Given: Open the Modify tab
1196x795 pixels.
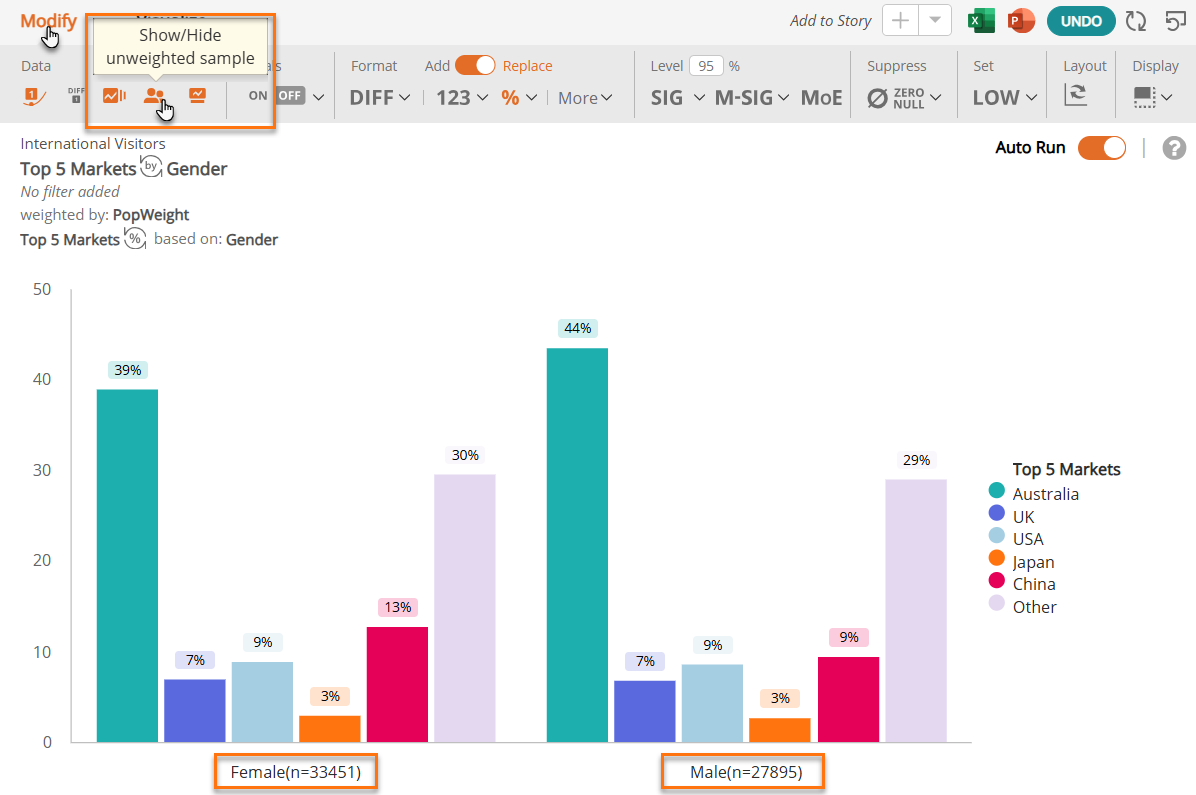Looking at the screenshot, I should (x=48, y=21).
